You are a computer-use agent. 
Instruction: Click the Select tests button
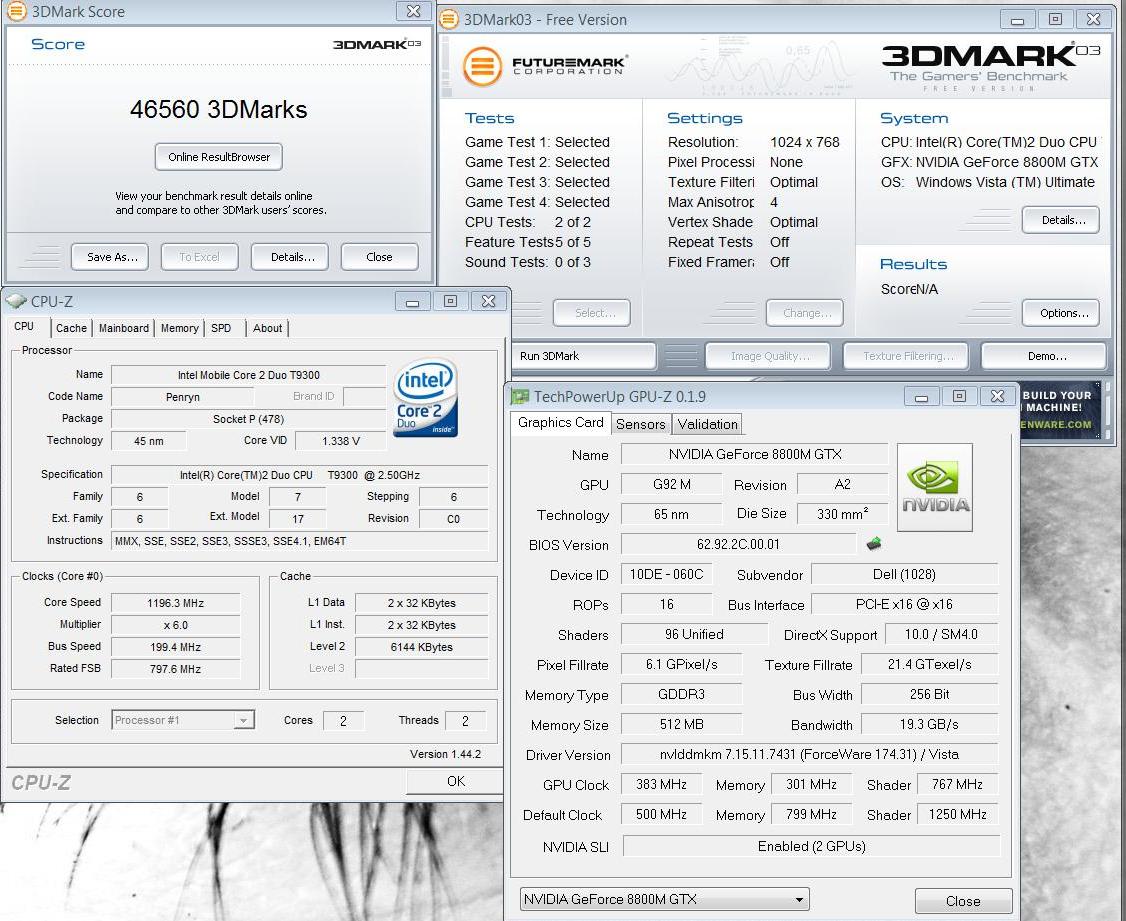pos(592,313)
